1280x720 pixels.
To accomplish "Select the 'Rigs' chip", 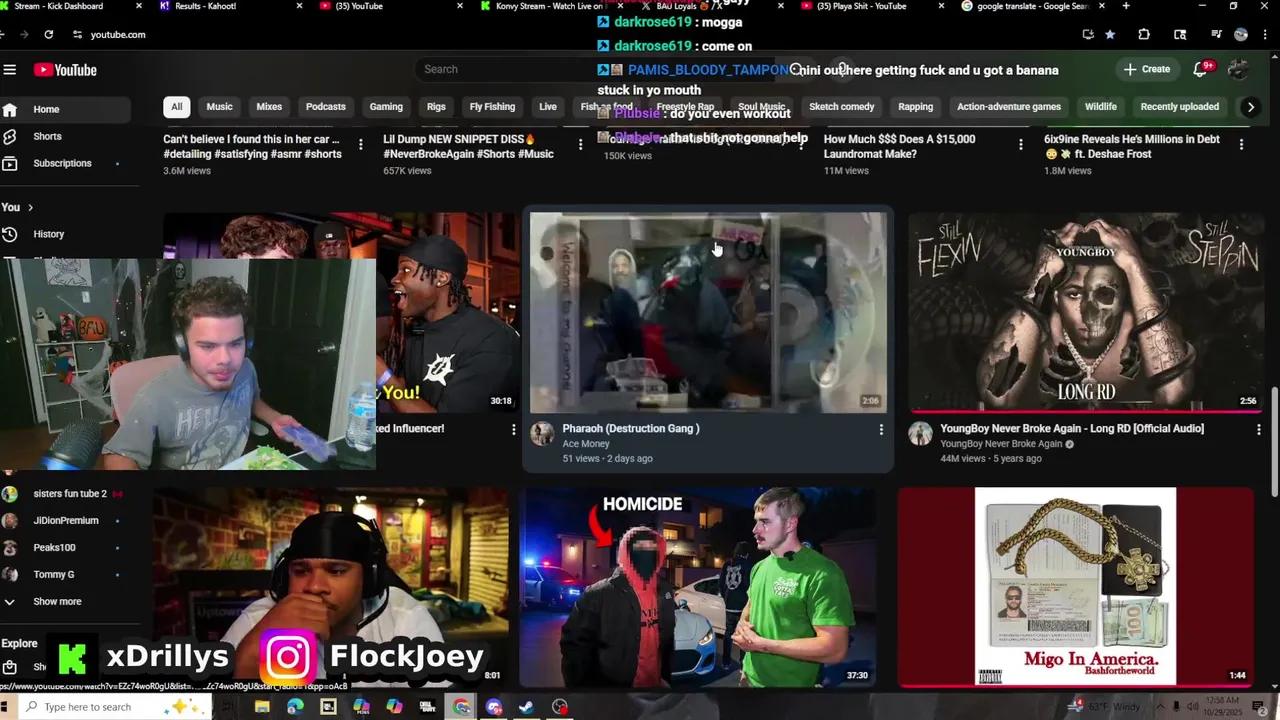I will point(436,107).
